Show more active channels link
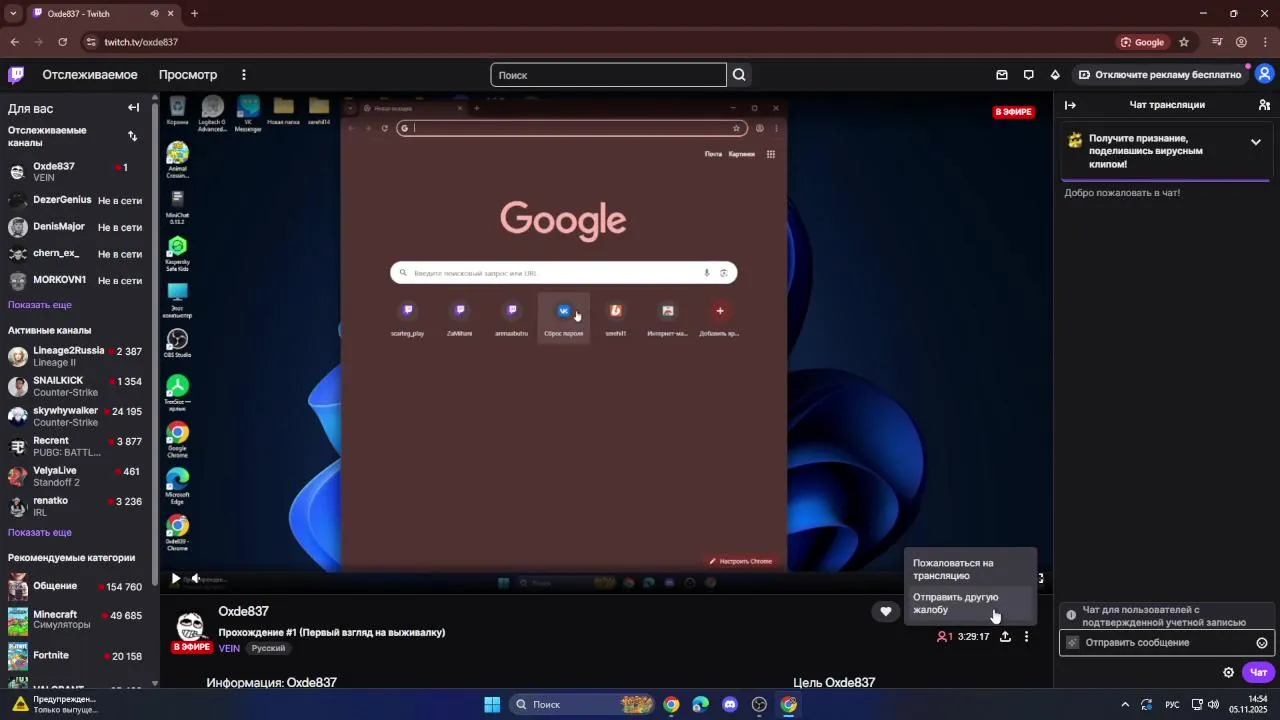This screenshot has width=1280, height=720. (40, 533)
